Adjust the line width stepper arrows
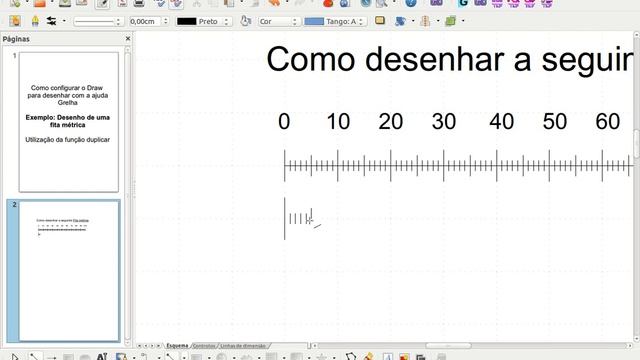The image size is (640, 360). point(165,21)
